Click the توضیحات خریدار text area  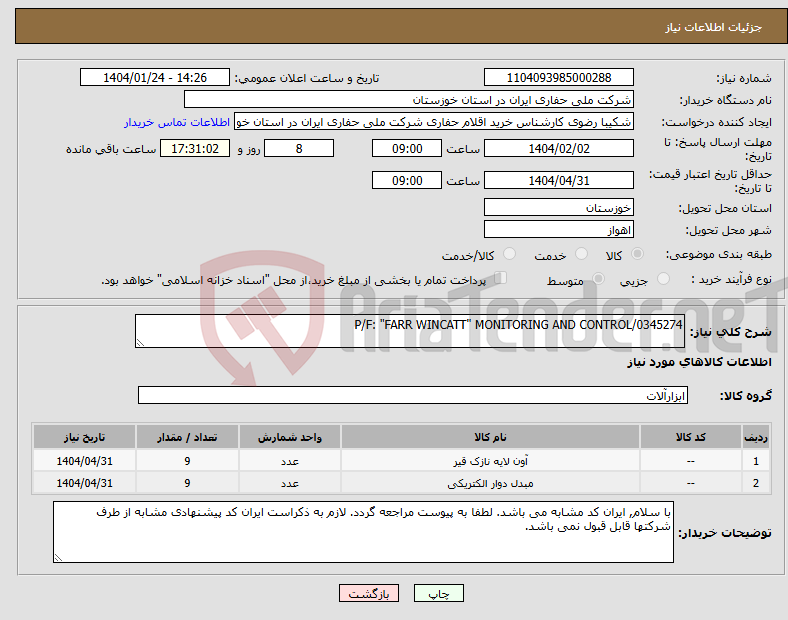click(x=363, y=532)
